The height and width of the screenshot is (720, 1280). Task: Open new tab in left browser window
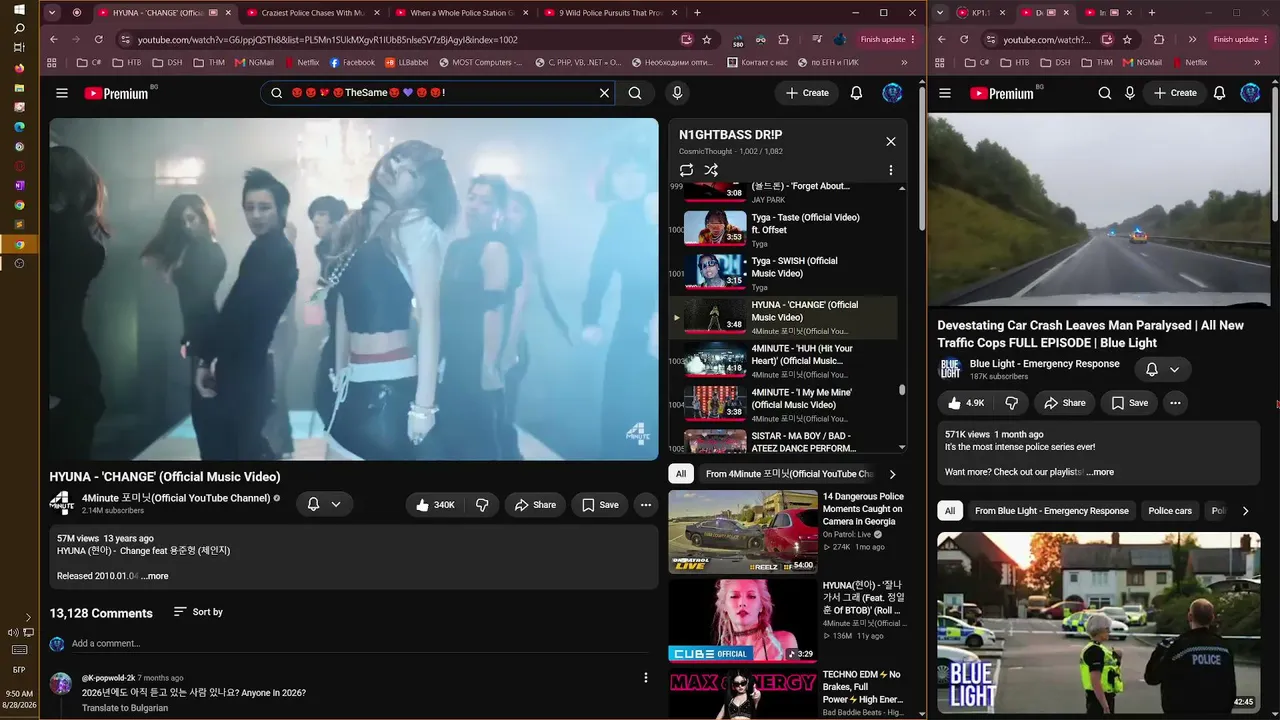tap(697, 13)
